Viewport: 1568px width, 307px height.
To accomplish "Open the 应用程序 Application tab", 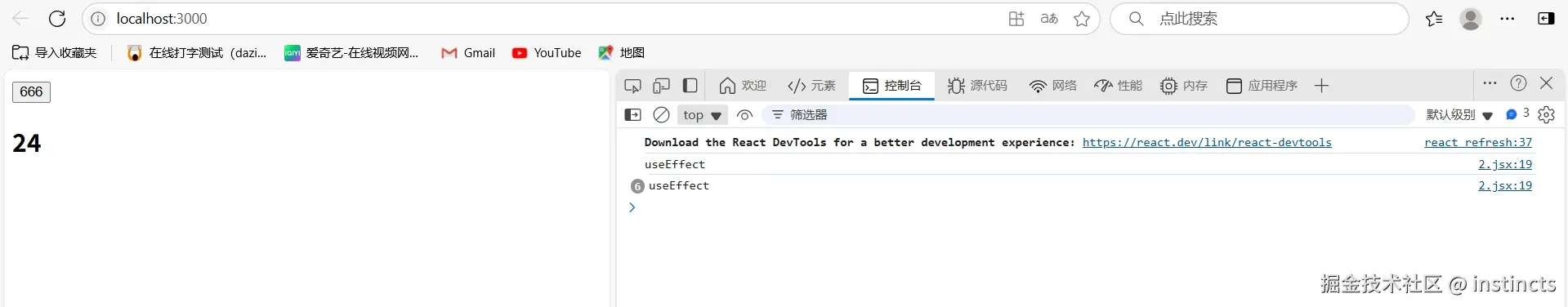I will [1262, 86].
